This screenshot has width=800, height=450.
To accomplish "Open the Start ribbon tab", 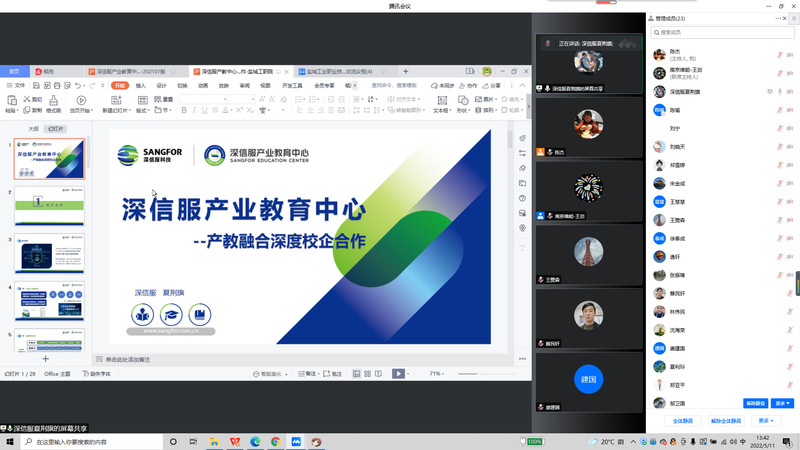I will coord(120,85).
